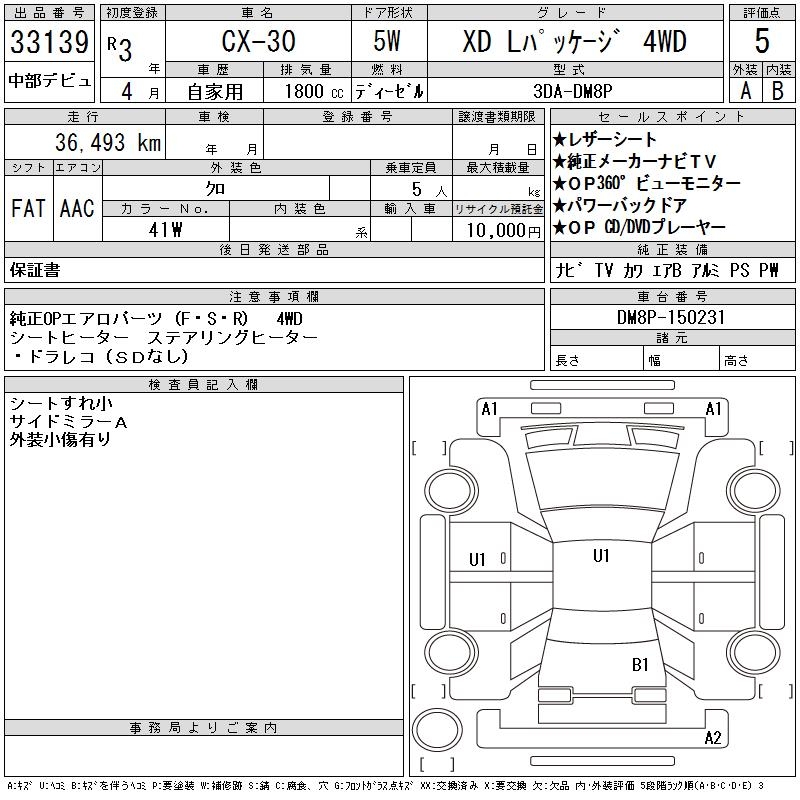Click the chassis number DM8P-150231
This screenshot has width=800, height=800.
671,318
